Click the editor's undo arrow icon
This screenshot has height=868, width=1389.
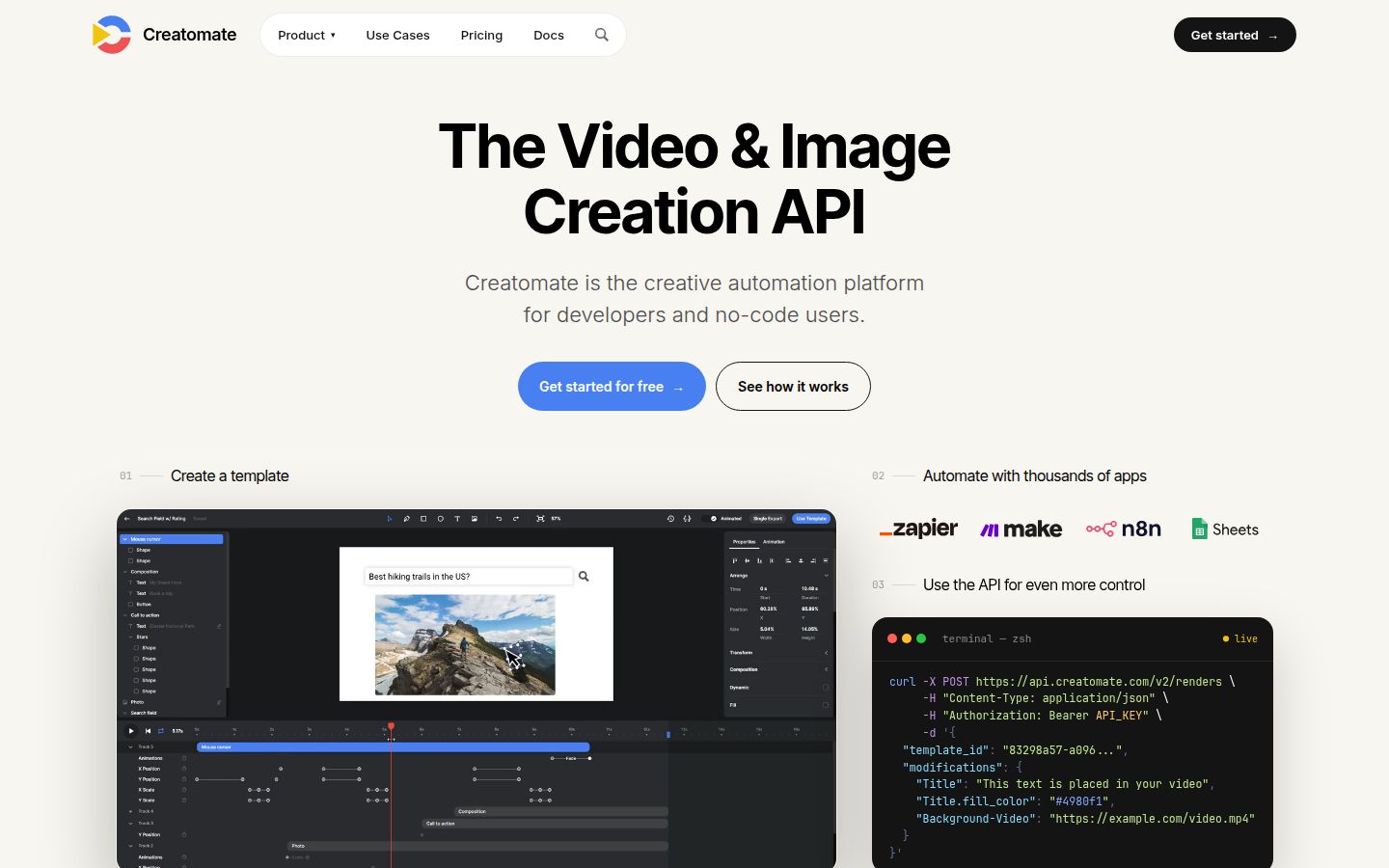(x=499, y=519)
